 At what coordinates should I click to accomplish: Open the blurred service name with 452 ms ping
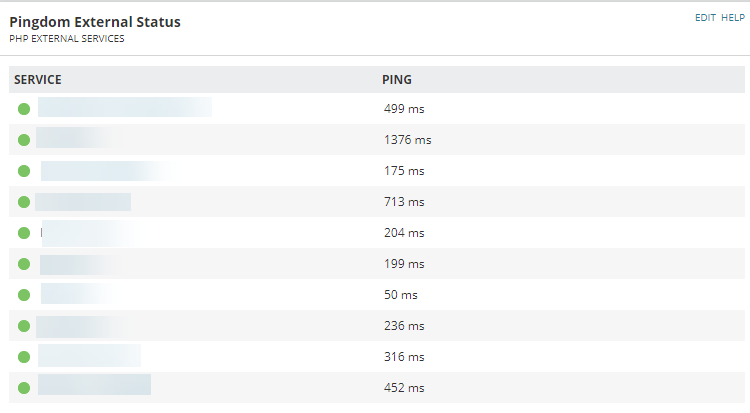coord(94,385)
